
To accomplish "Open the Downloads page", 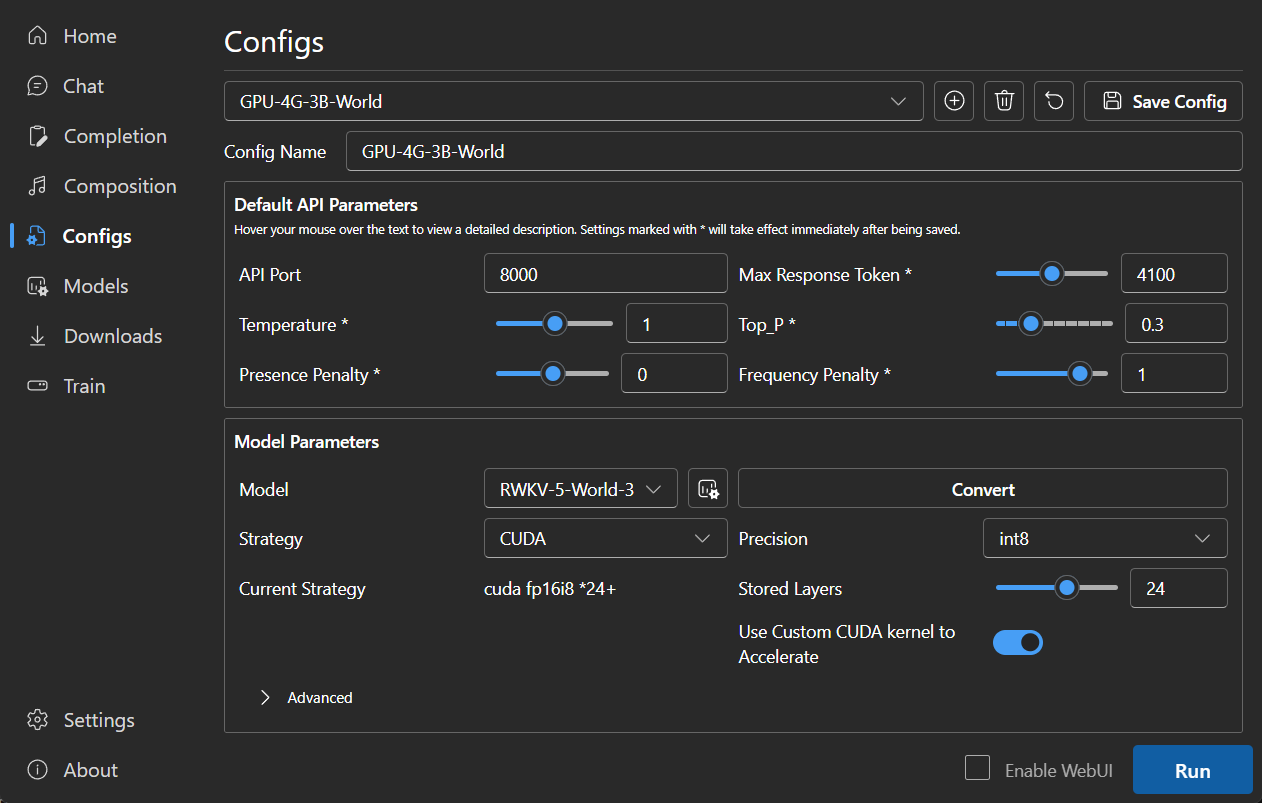I will pyautogui.click(x=112, y=336).
